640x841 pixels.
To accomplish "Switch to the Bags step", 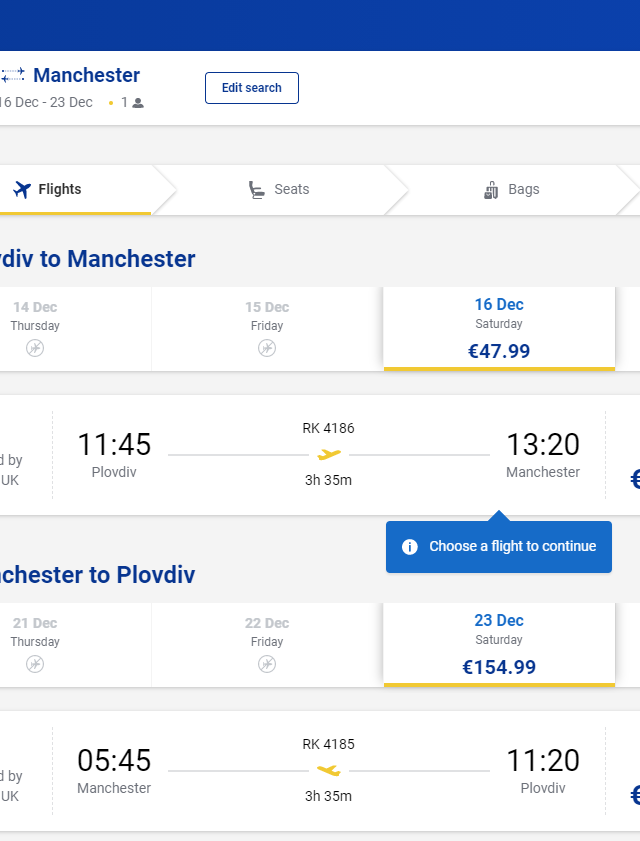I will pyautogui.click(x=512, y=190).
